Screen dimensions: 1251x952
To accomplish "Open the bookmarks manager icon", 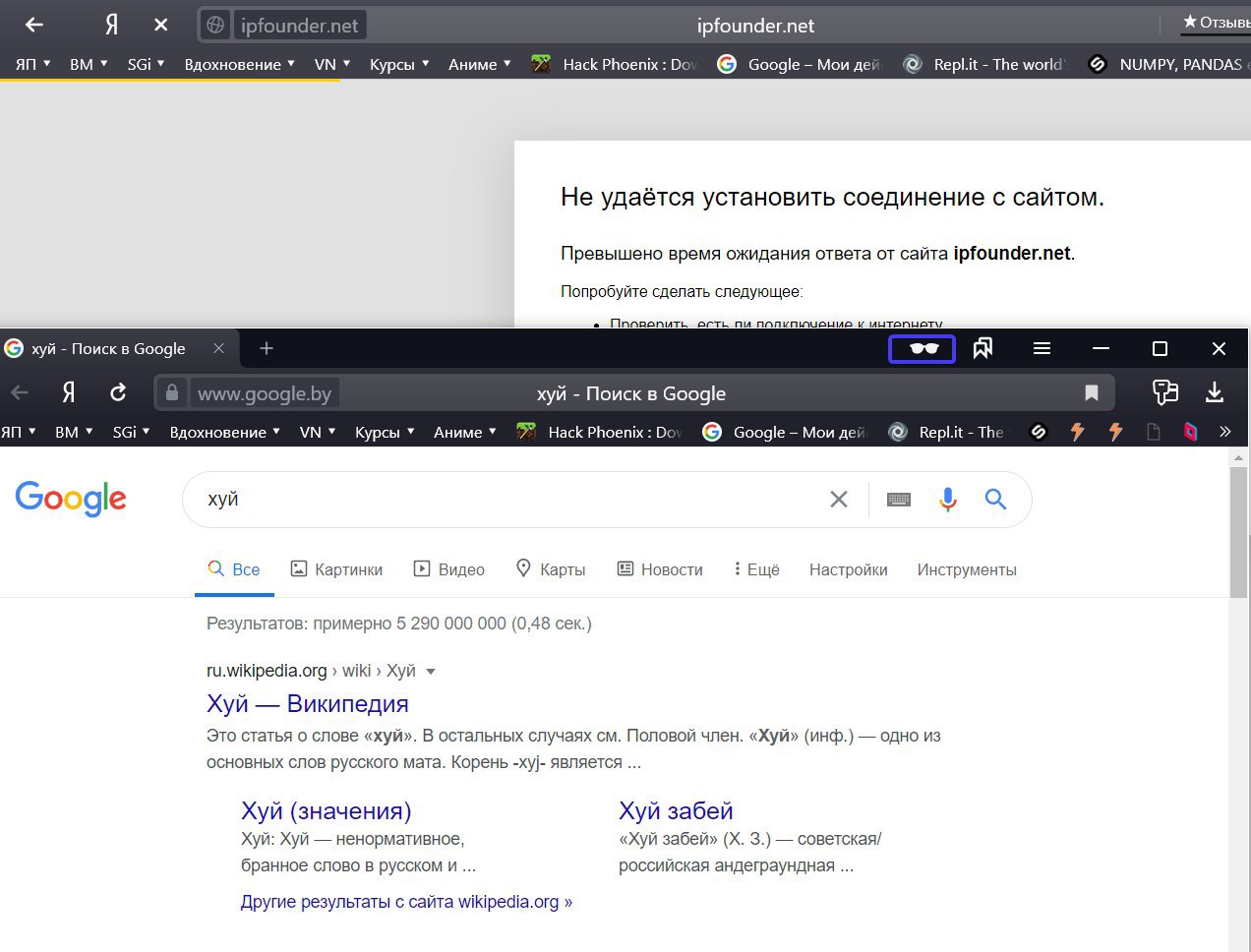I will [982, 348].
